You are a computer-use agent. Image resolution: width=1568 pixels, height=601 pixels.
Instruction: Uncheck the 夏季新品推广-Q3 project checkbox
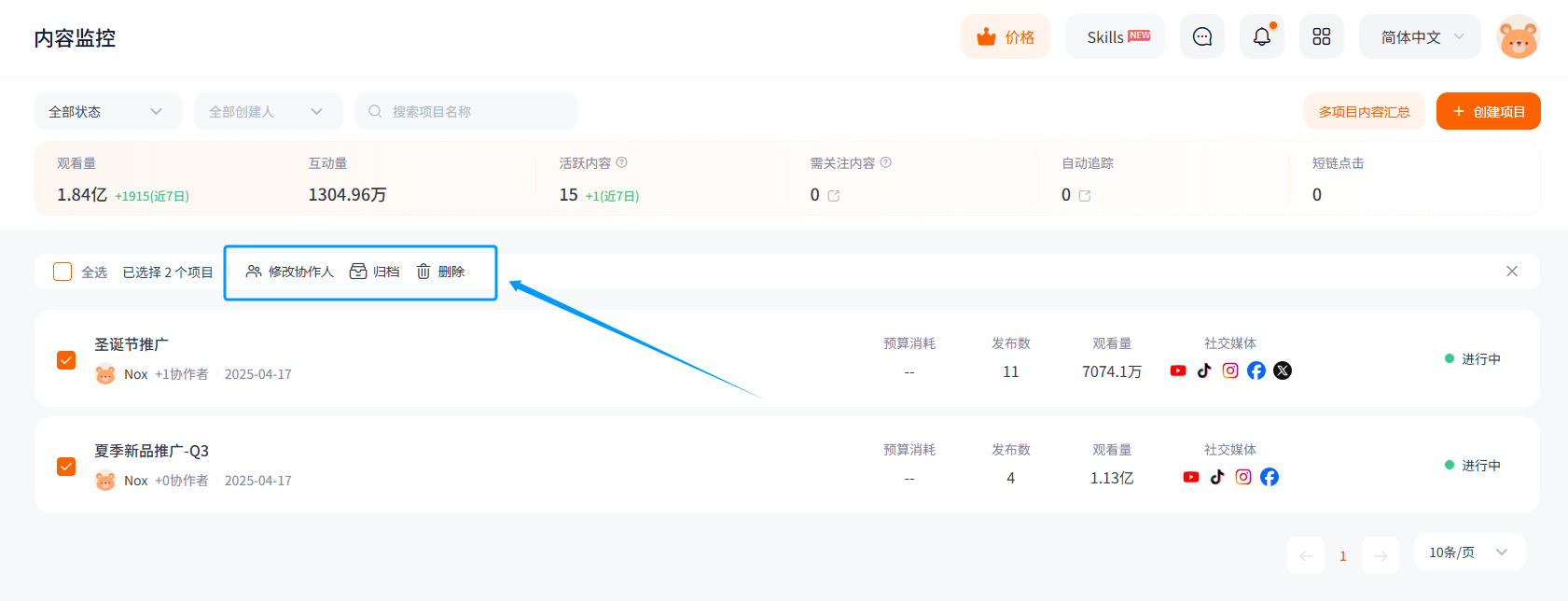pos(66,467)
